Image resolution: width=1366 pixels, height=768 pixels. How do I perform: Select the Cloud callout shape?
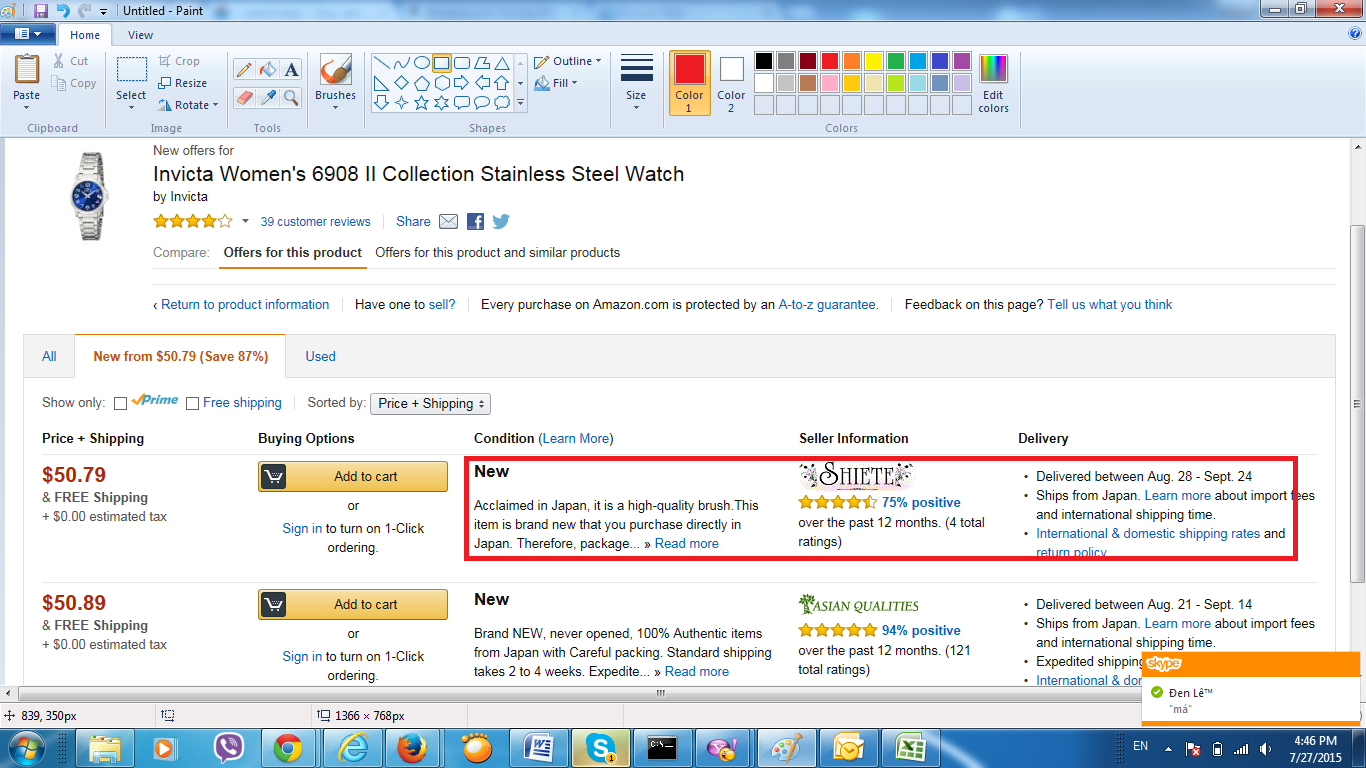pyautogui.click(x=501, y=102)
